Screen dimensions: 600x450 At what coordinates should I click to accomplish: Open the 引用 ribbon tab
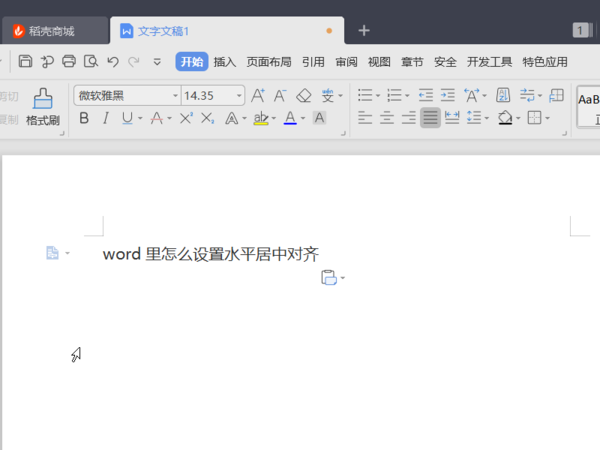click(313, 62)
